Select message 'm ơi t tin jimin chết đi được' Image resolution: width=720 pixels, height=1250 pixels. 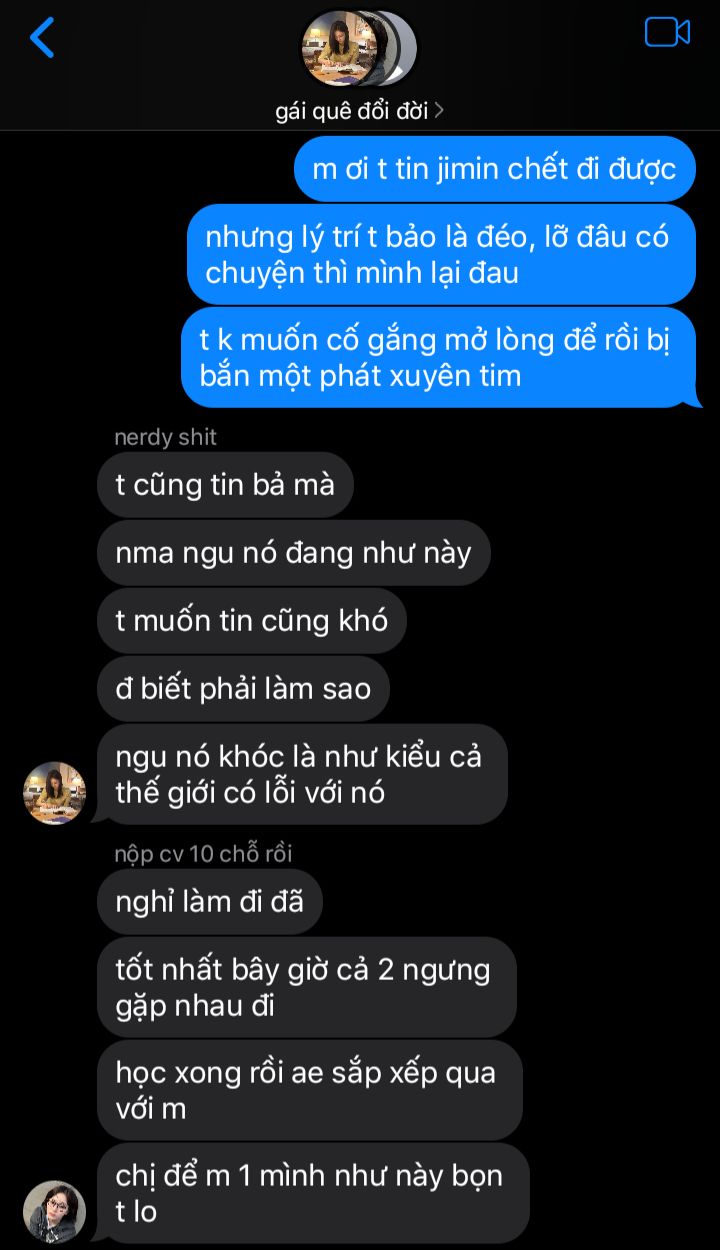[x=494, y=169]
